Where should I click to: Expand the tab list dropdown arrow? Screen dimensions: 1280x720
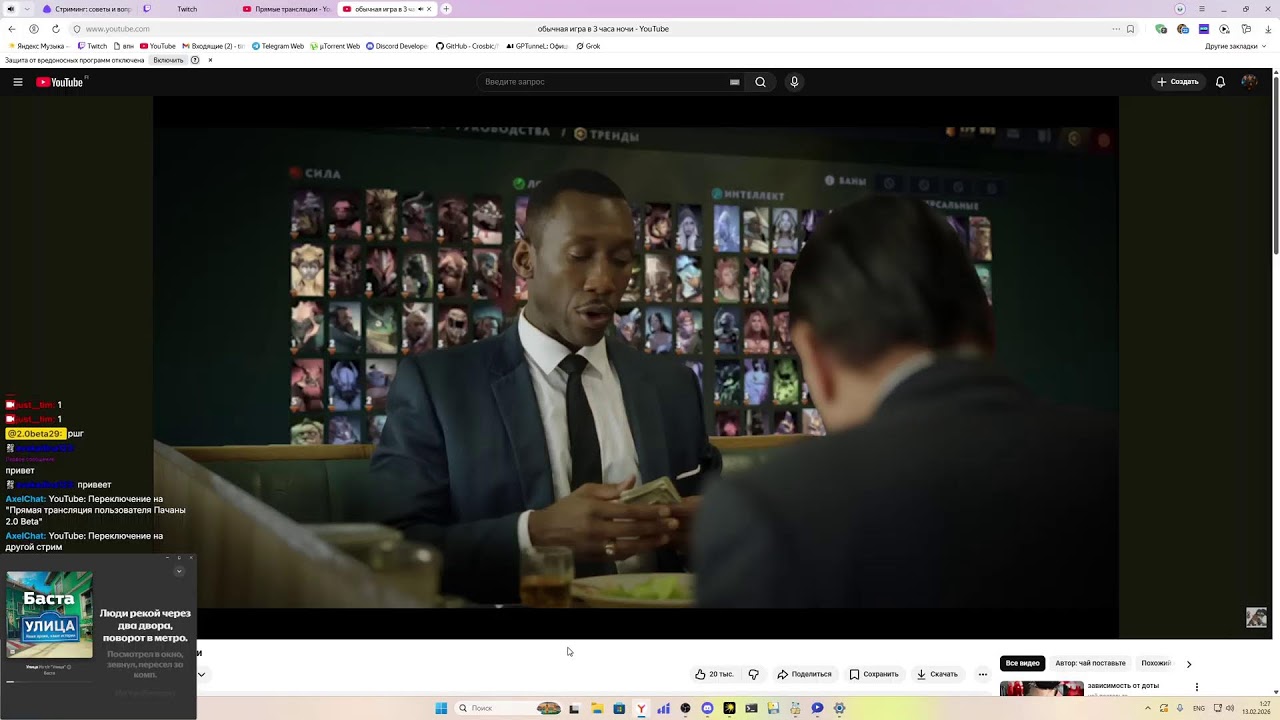pos(27,9)
